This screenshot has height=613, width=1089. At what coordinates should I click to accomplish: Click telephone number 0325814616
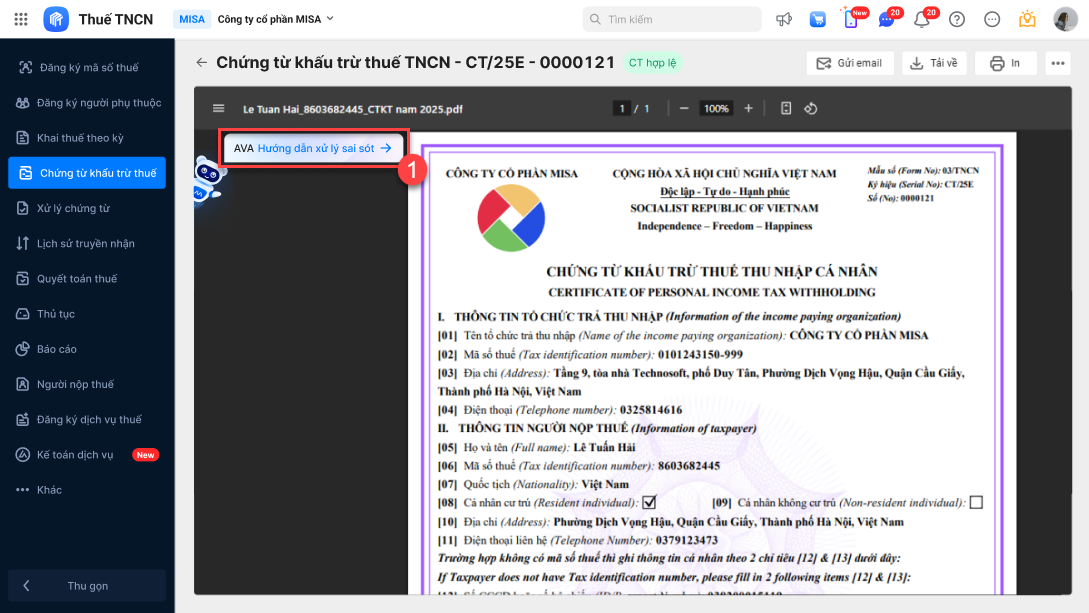click(651, 410)
